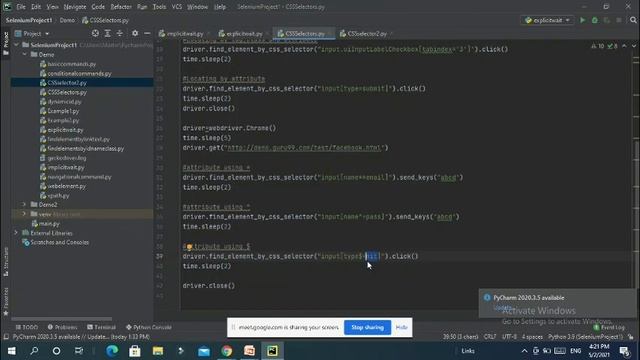Open the Event Log

(609, 327)
